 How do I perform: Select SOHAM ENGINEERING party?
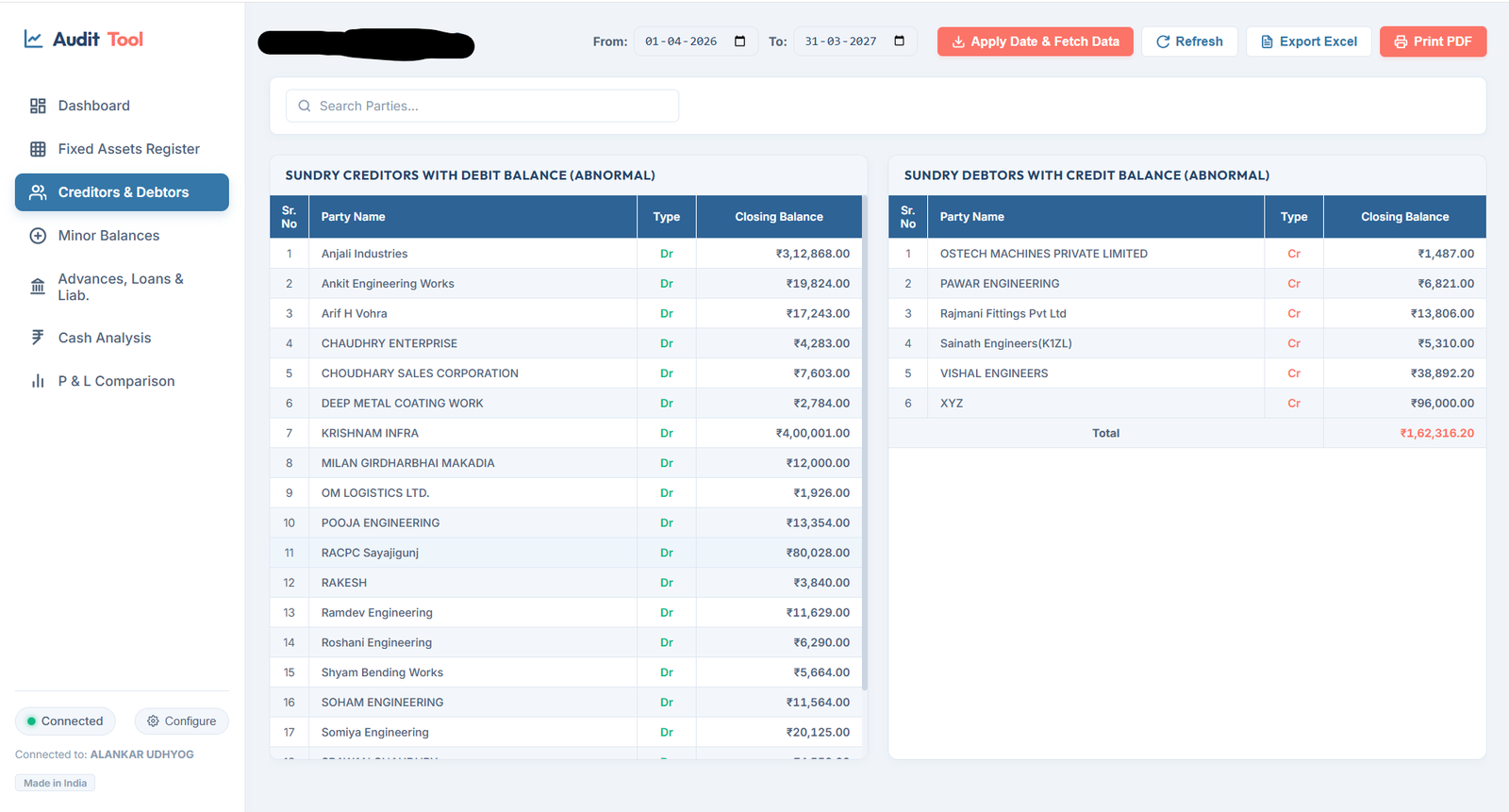pos(382,703)
